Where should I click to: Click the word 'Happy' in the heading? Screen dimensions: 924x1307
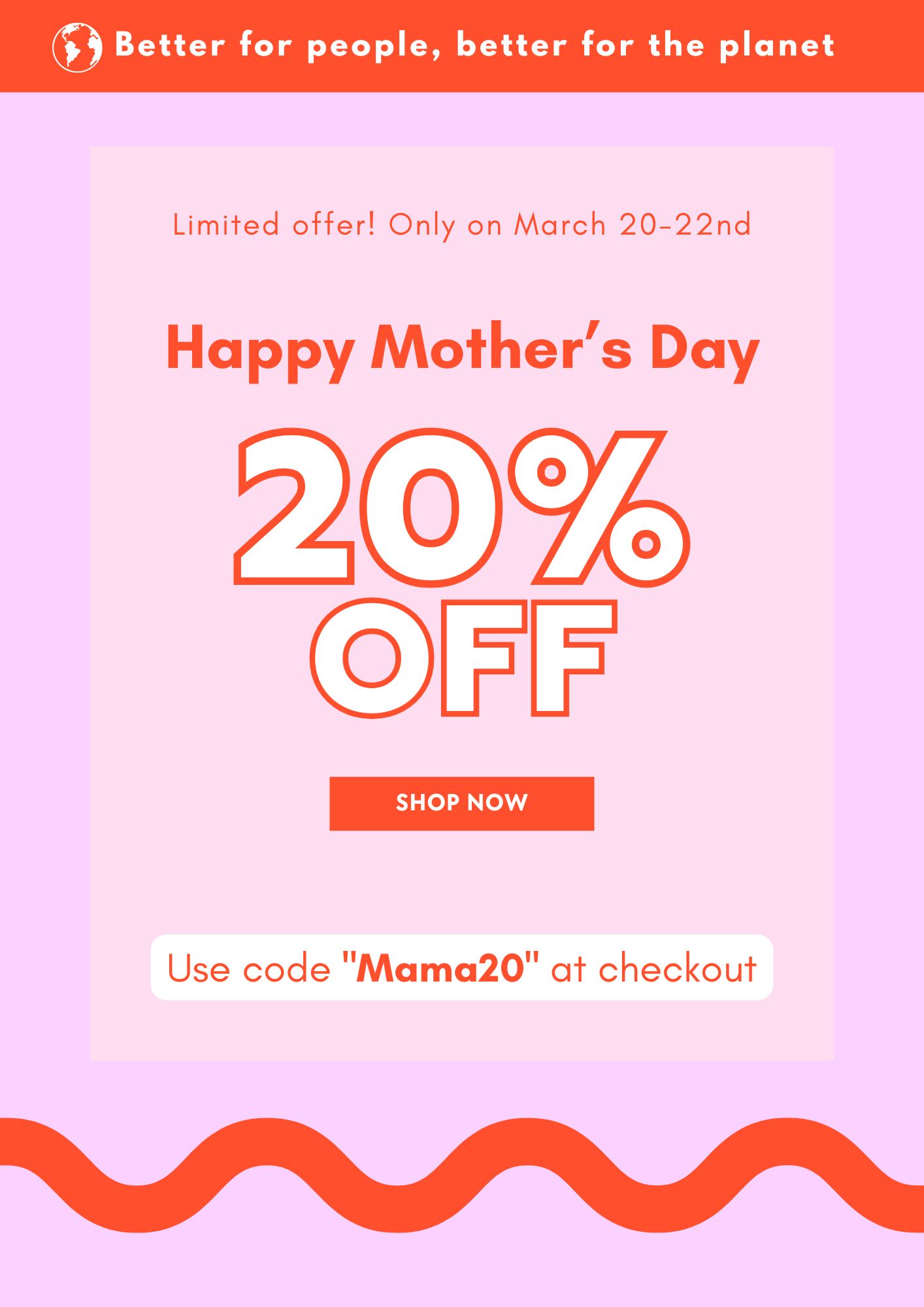click(260, 353)
